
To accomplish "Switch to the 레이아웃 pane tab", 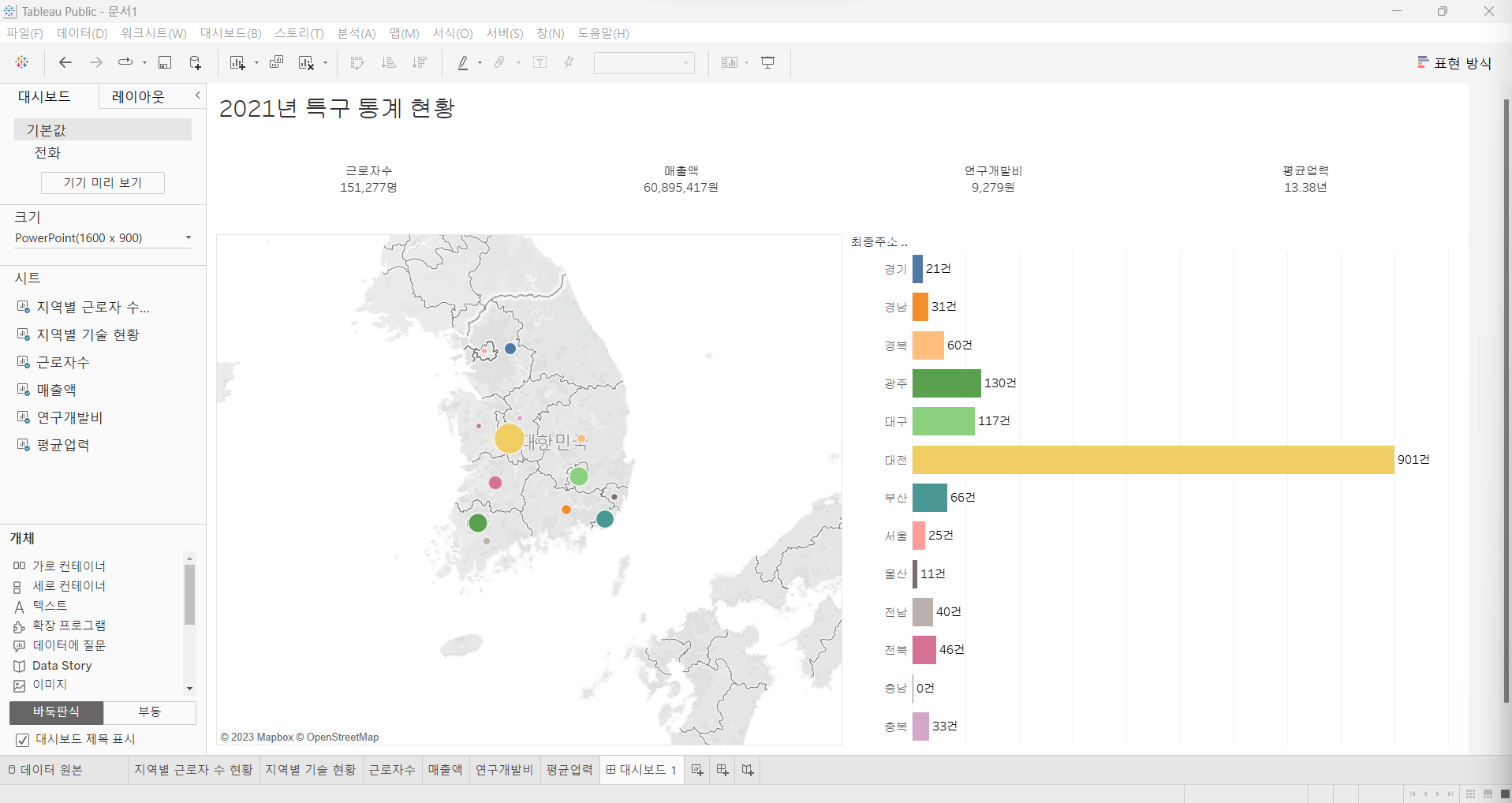I will (138, 96).
